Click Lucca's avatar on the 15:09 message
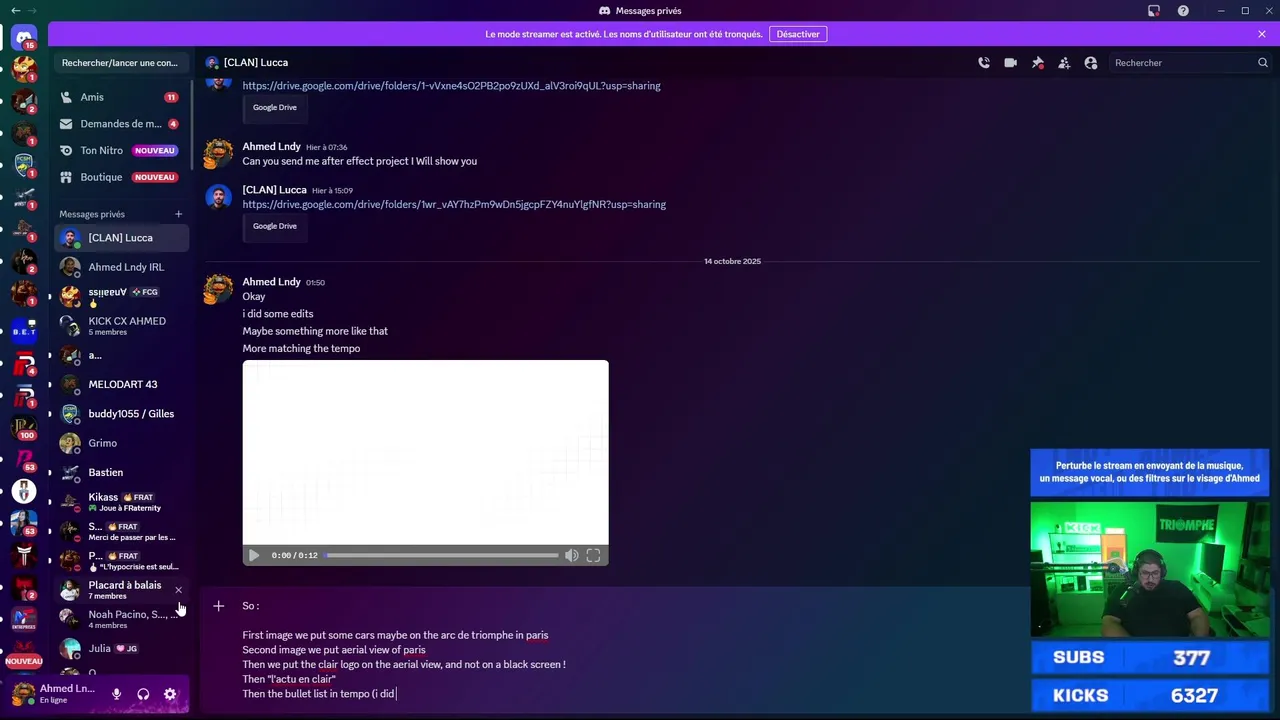1280x720 pixels. 218,197
